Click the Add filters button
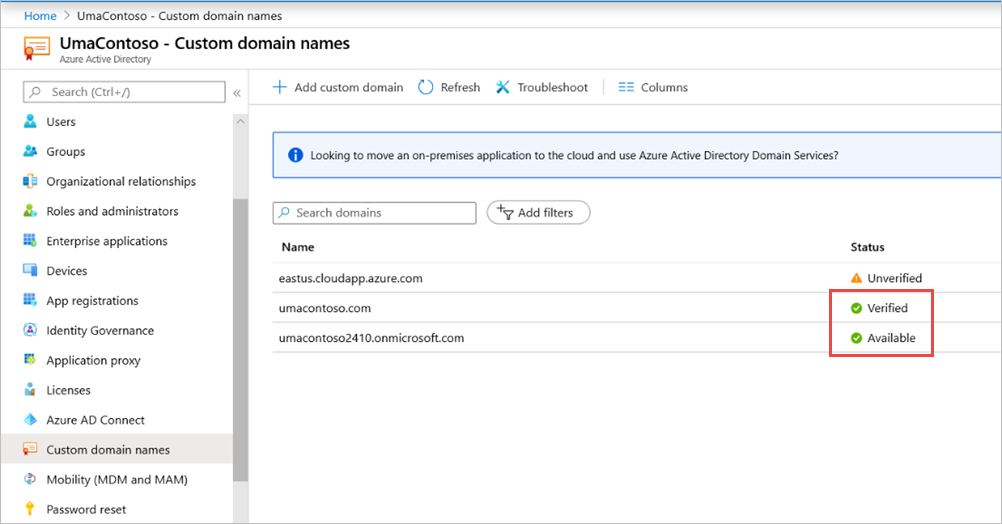Viewport: 1002px width, 524px height. coord(538,213)
